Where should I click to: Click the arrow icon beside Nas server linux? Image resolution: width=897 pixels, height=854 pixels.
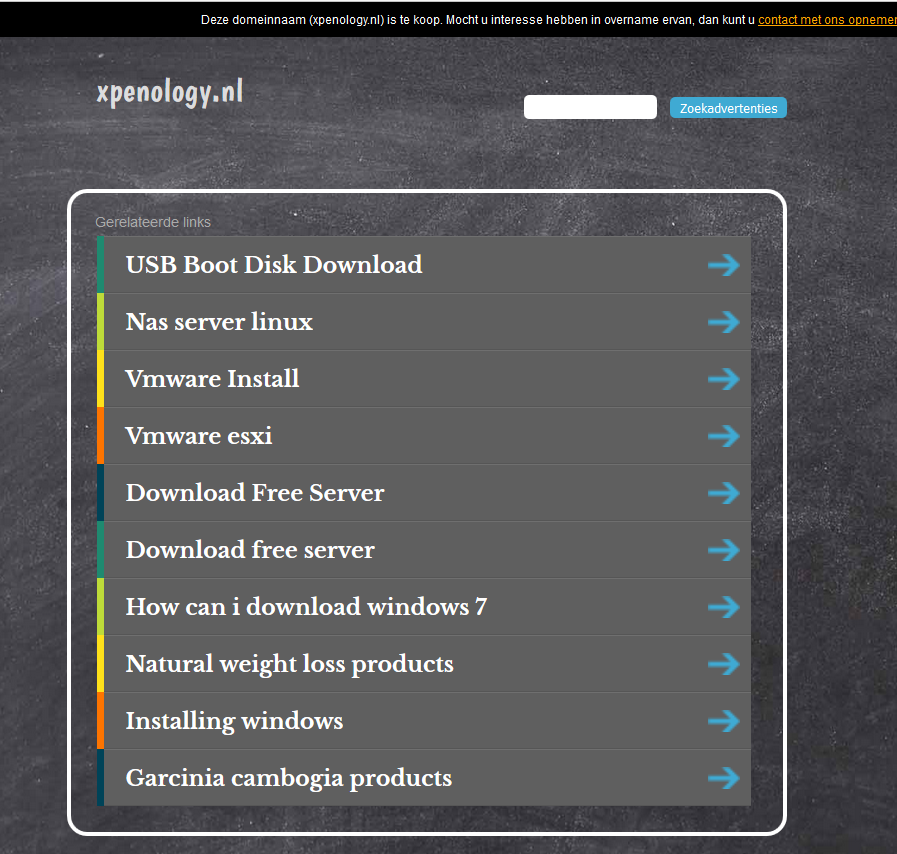(x=724, y=322)
